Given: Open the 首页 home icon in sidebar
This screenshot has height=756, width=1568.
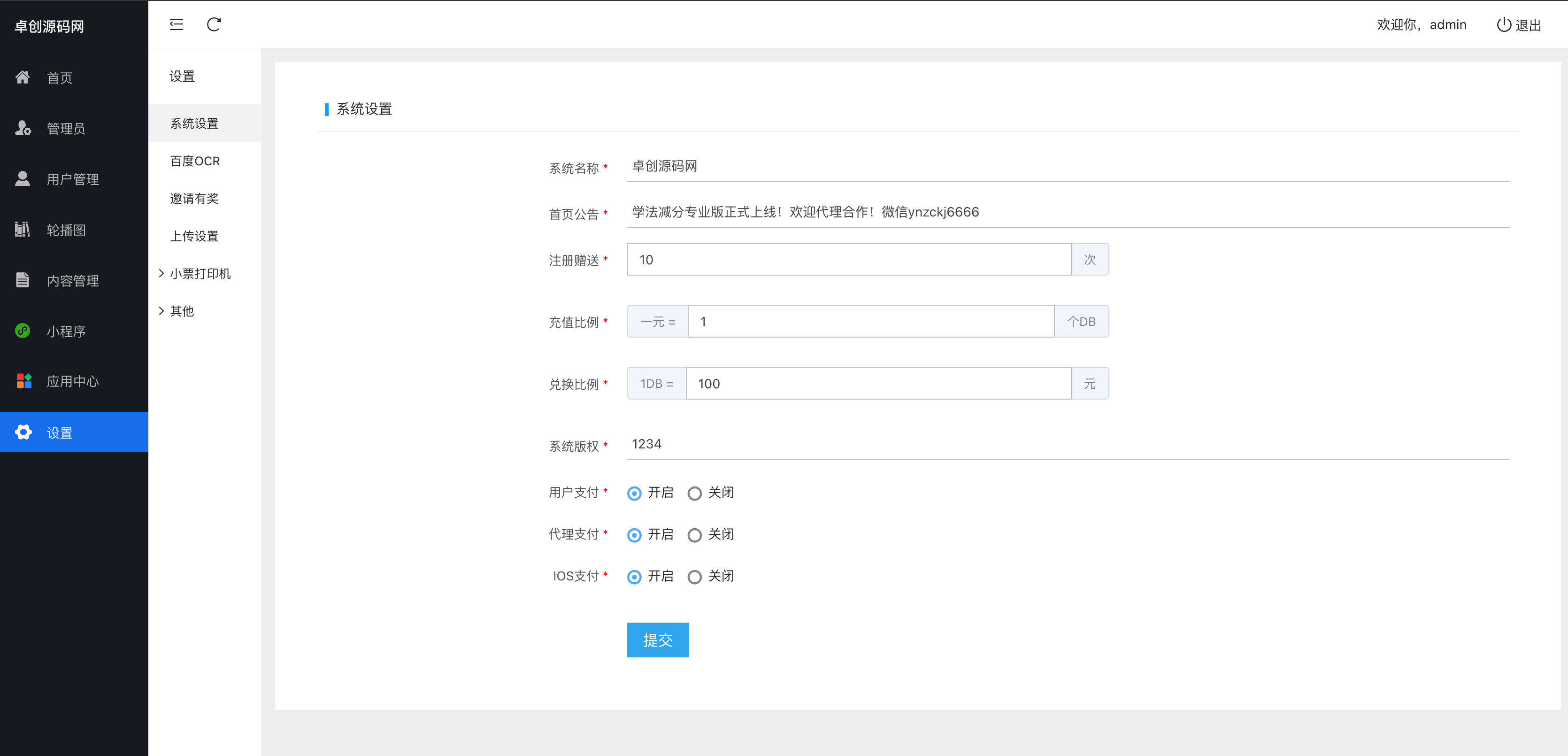Looking at the screenshot, I should (x=23, y=77).
